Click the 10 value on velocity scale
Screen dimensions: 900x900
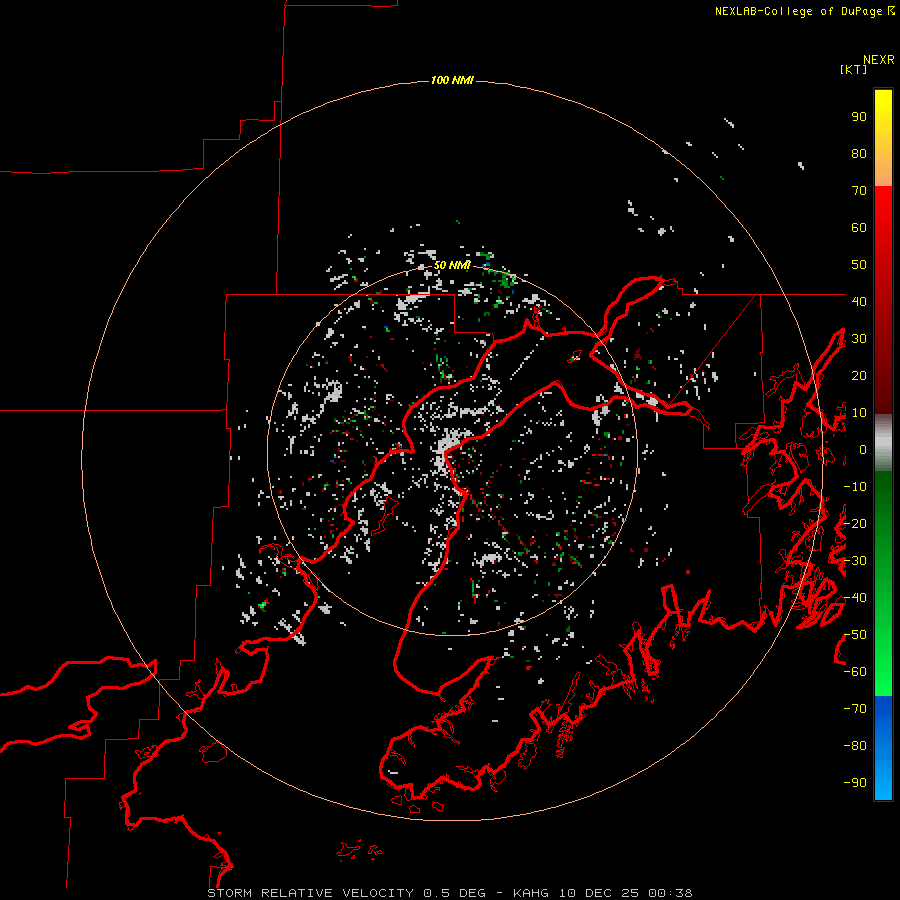pyautogui.click(x=859, y=413)
